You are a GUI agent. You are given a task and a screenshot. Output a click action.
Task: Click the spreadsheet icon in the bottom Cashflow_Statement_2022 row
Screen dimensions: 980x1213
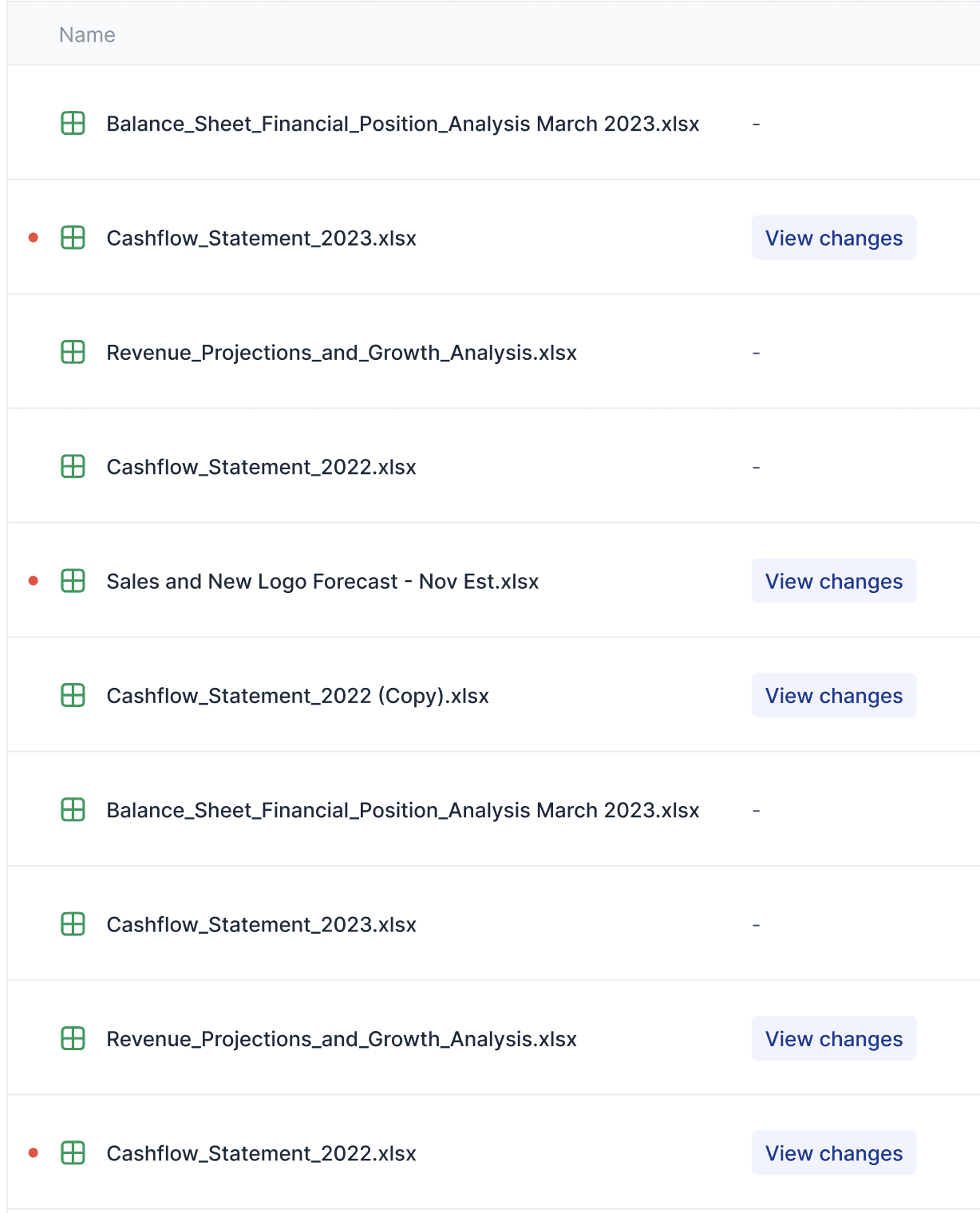pyautogui.click(x=72, y=1152)
